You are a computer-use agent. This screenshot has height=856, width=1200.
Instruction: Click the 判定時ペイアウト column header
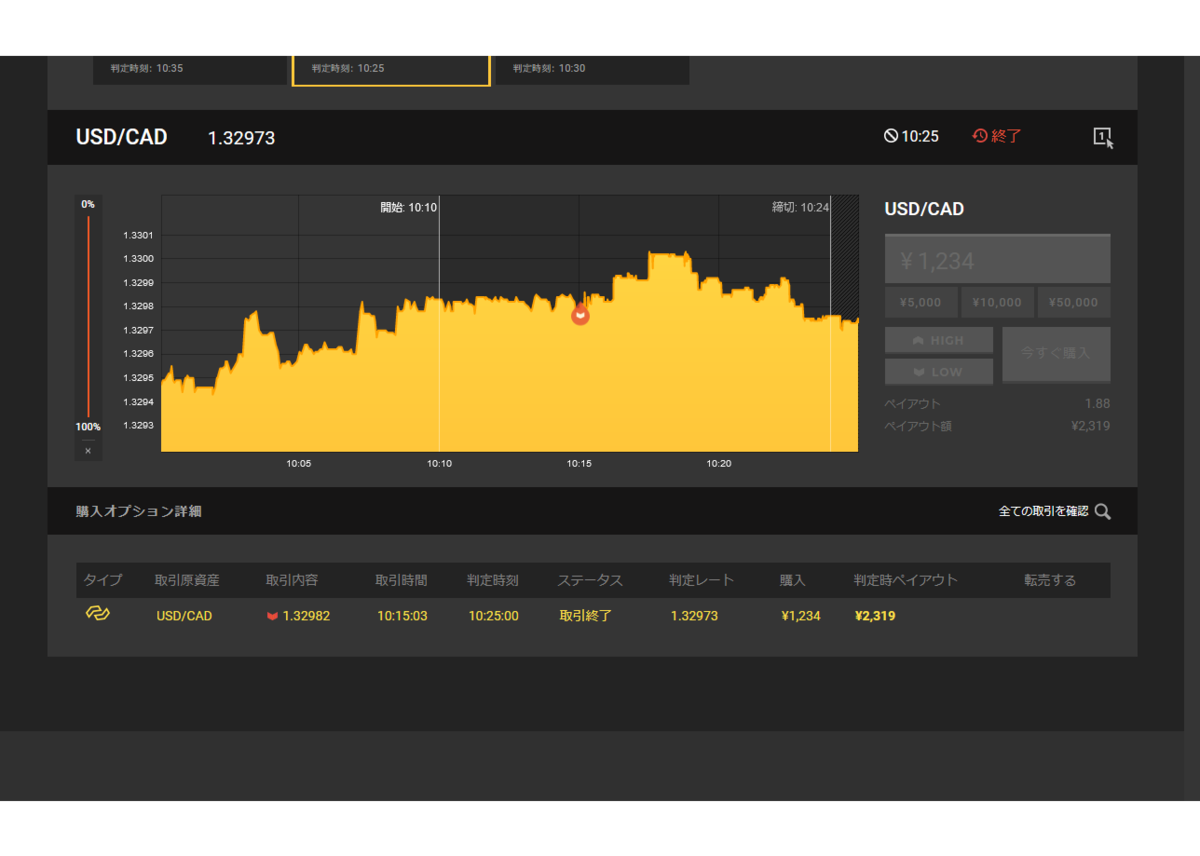tap(906, 580)
